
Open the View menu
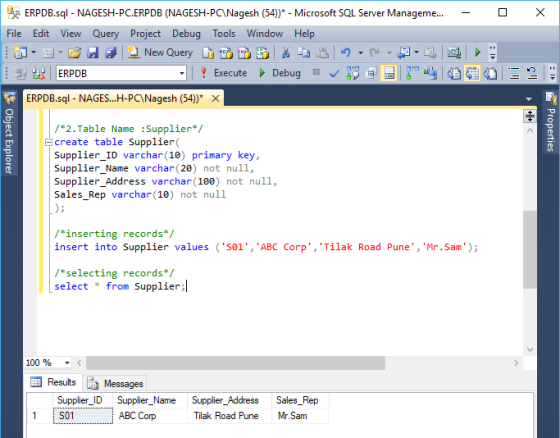point(71,34)
